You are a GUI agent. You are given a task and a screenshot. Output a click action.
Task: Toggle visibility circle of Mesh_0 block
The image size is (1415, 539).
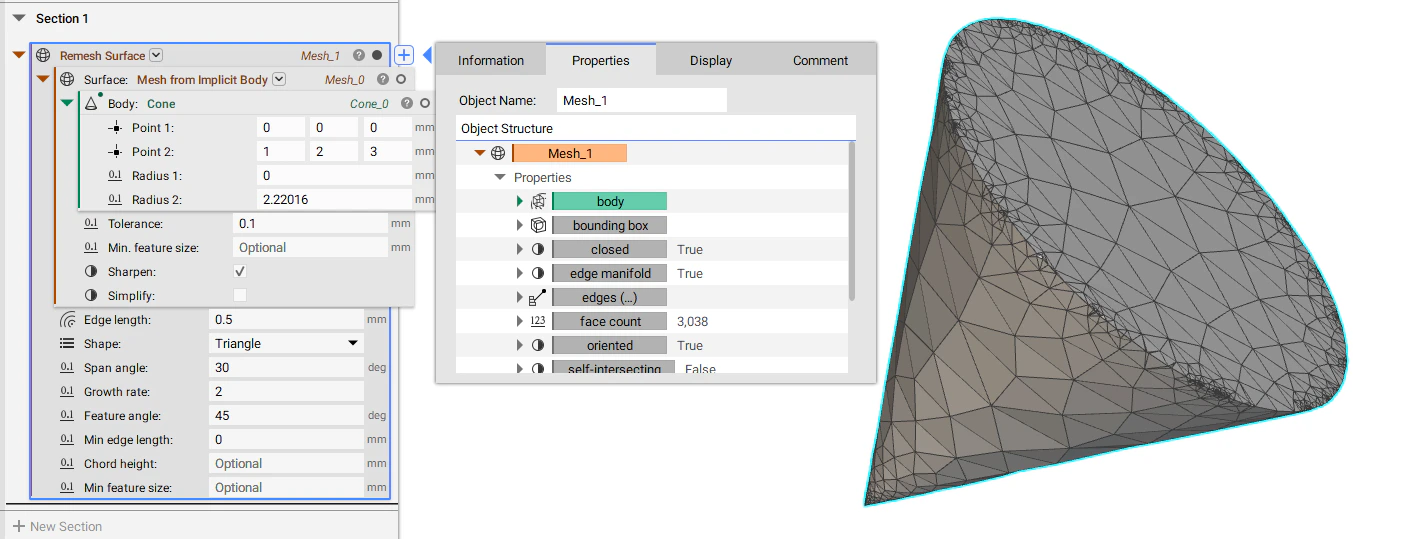click(401, 80)
